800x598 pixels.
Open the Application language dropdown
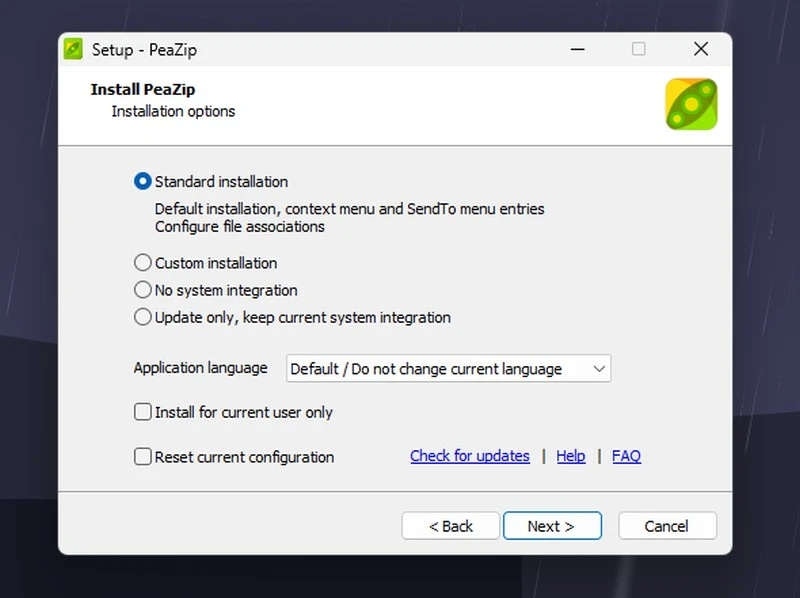coord(448,369)
